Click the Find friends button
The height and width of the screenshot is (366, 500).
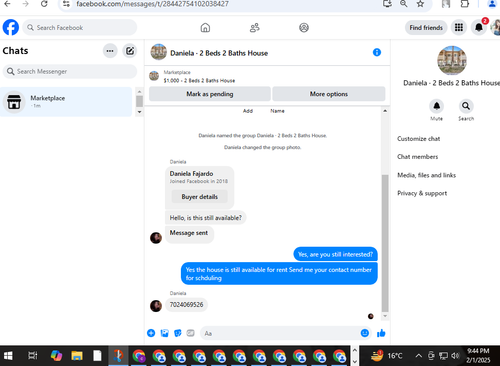(426, 28)
